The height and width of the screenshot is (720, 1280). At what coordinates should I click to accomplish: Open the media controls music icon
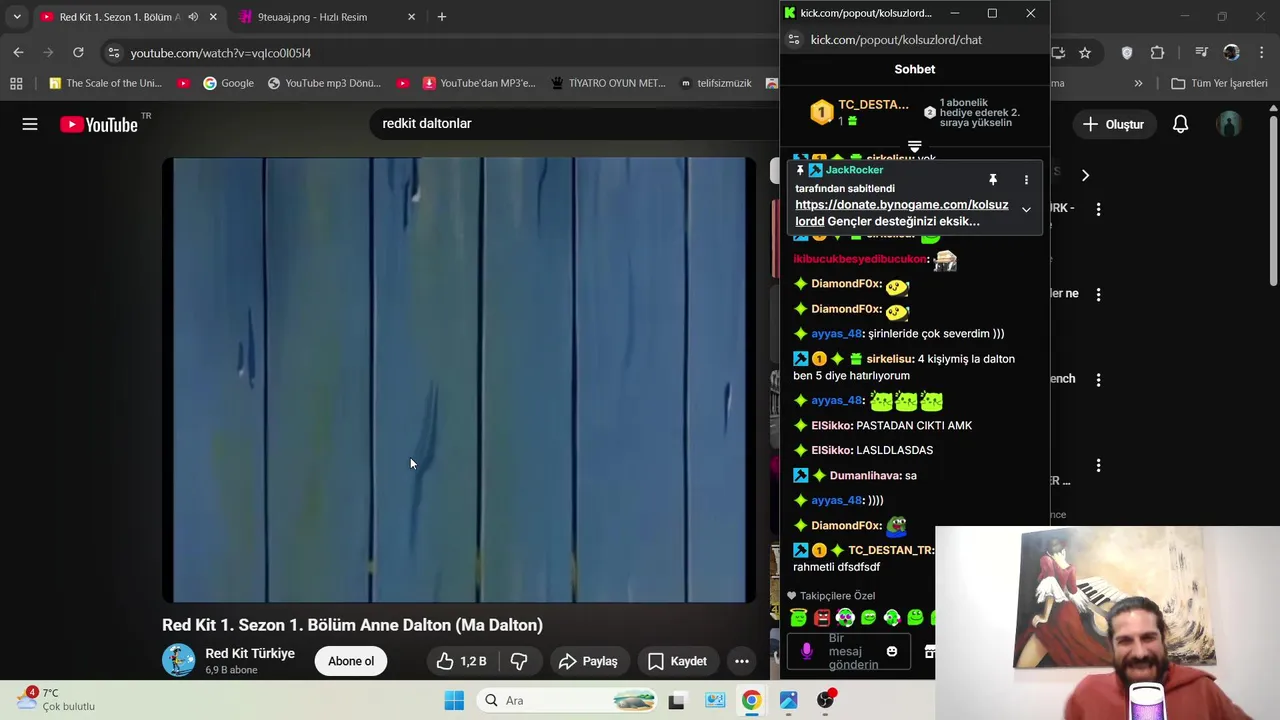(1203, 52)
